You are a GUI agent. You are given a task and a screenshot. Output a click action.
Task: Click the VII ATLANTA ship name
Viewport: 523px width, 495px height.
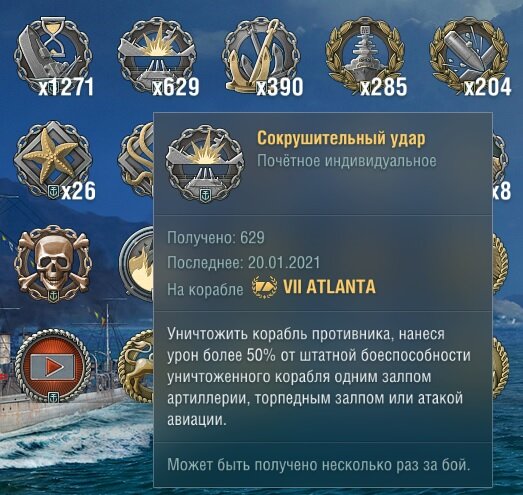(x=329, y=287)
